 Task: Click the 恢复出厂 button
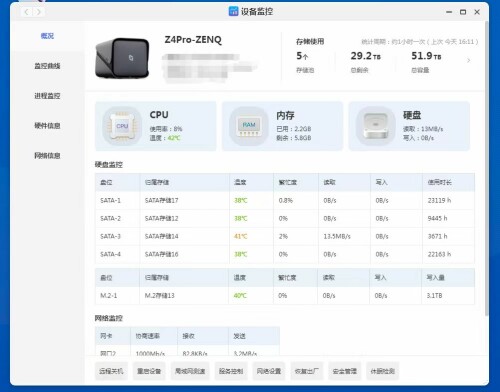[307, 371]
